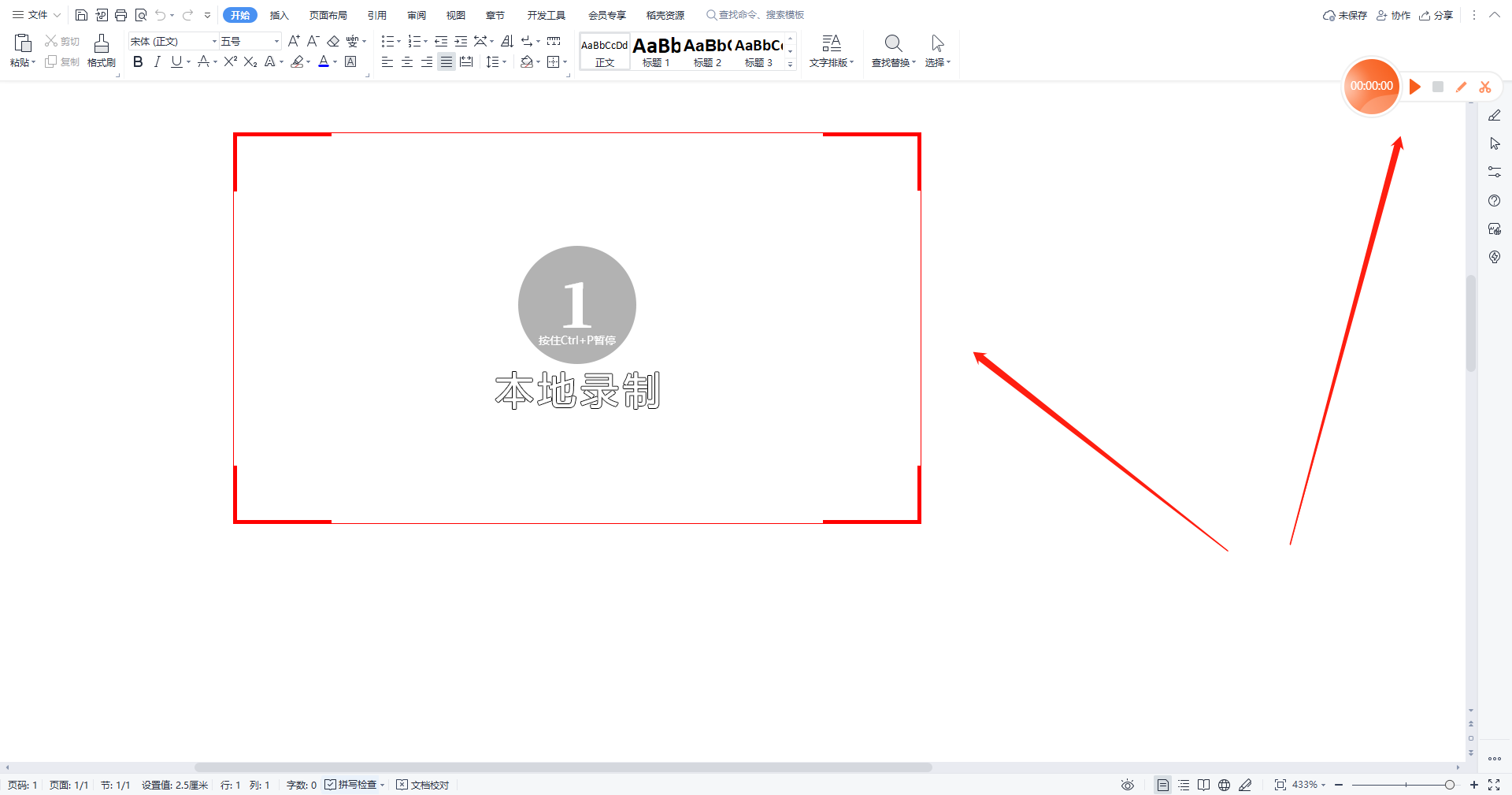Open print preview icon in quick access bar
The height and width of the screenshot is (795, 1512).
click(141, 15)
